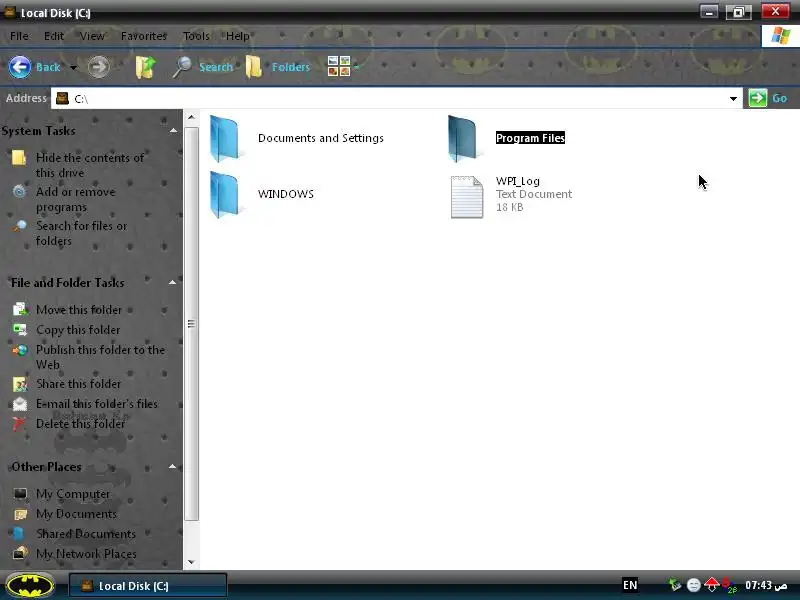Open My Computer from Other Places
The width and height of the screenshot is (800, 600).
click(73, 494)
